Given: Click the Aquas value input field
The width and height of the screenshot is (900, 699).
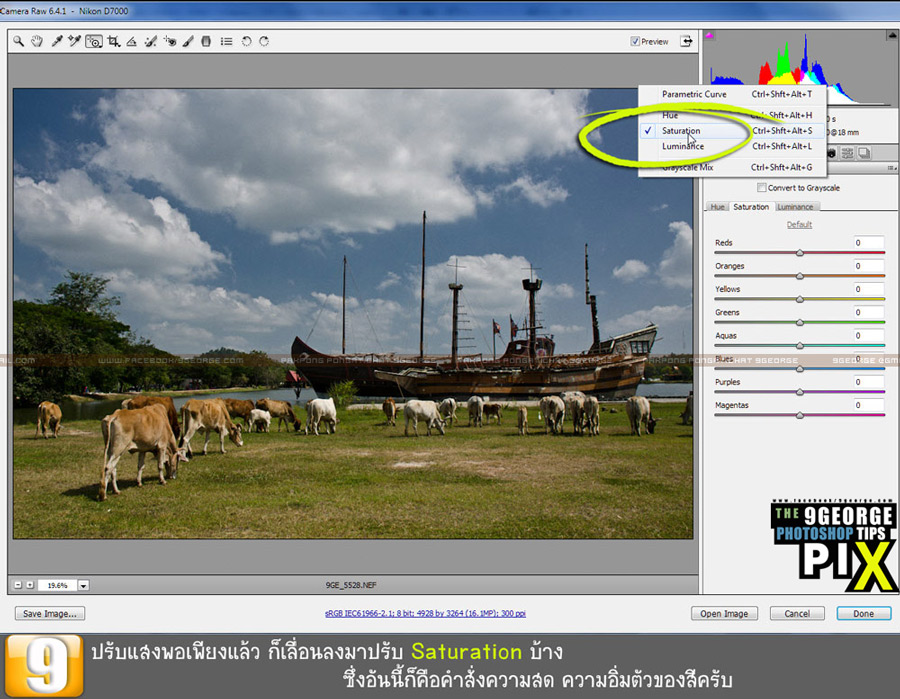Looking at the screenshot, I should click(868, 335).
